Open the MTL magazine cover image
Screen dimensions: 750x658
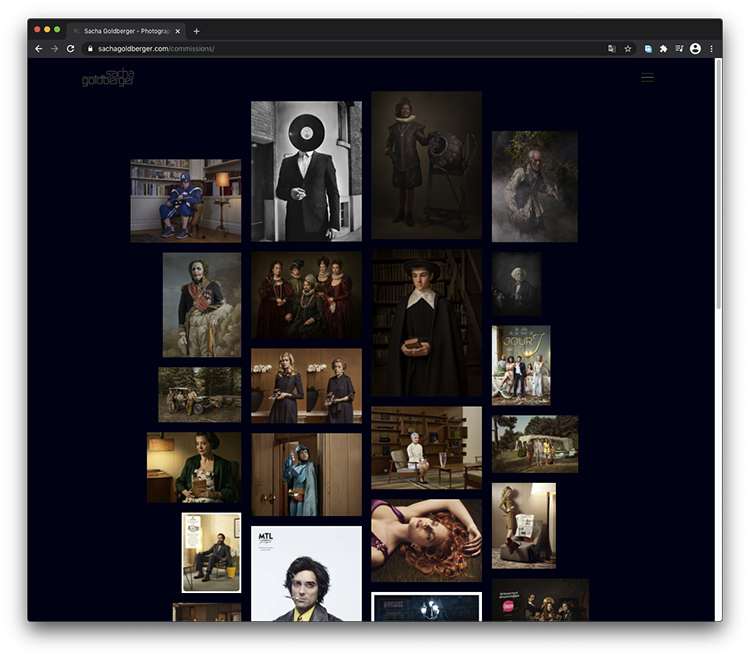click(306, 573)
